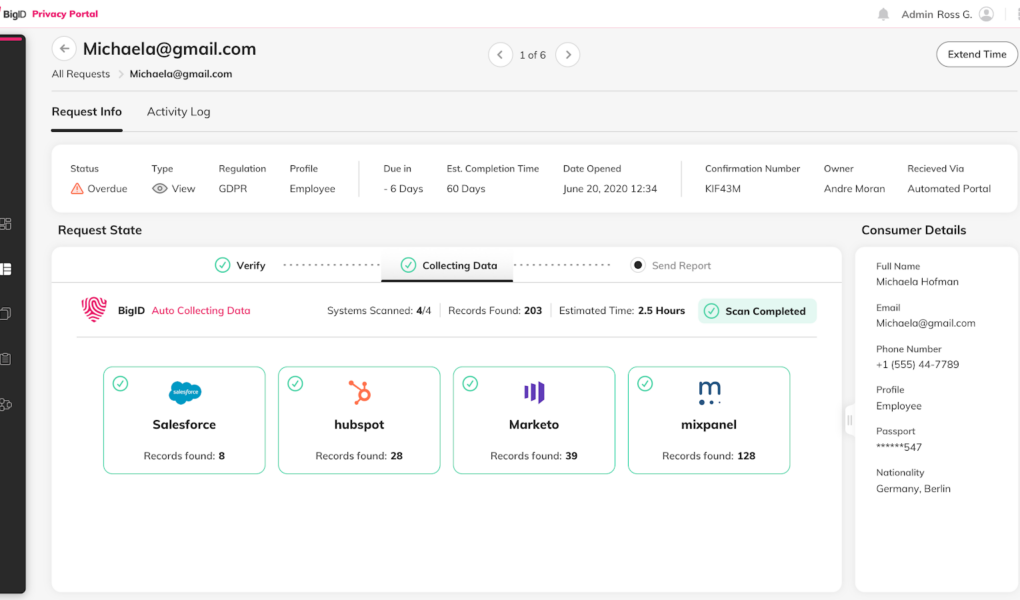The height and width of the screenshot is (600, 1020).
Task: Click the '60 Days' completion value
Action: coord(466,189)
